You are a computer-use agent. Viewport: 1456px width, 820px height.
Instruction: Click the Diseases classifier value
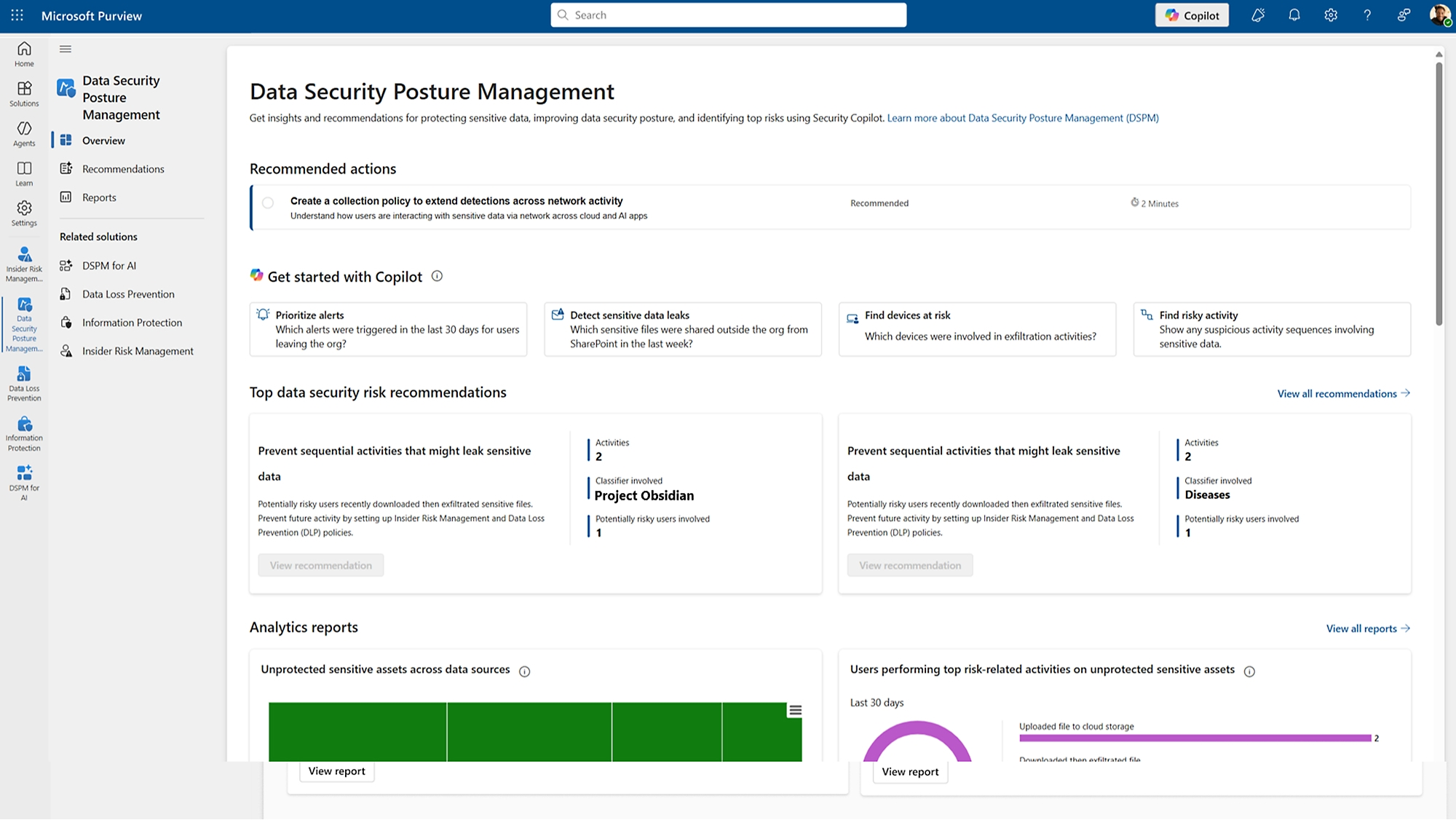click(x=1207, y=495)
